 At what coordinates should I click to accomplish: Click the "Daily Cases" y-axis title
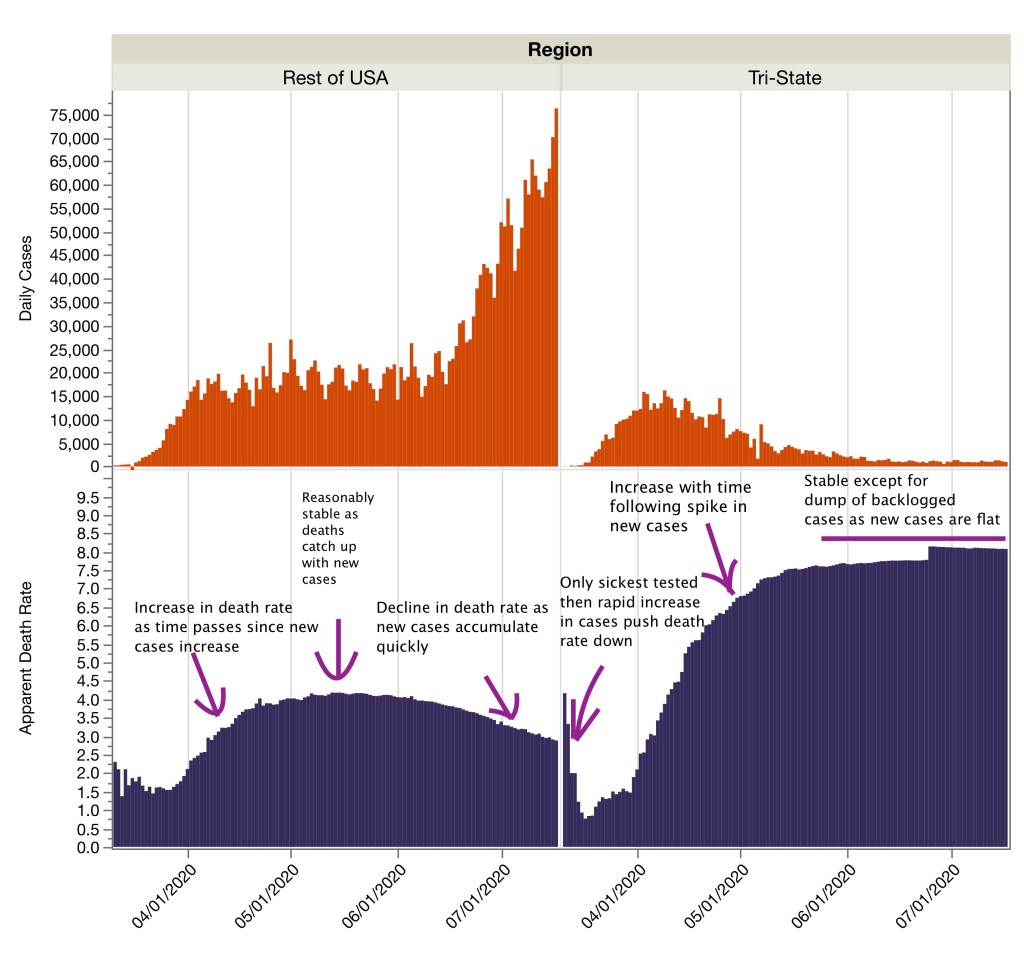27,280
